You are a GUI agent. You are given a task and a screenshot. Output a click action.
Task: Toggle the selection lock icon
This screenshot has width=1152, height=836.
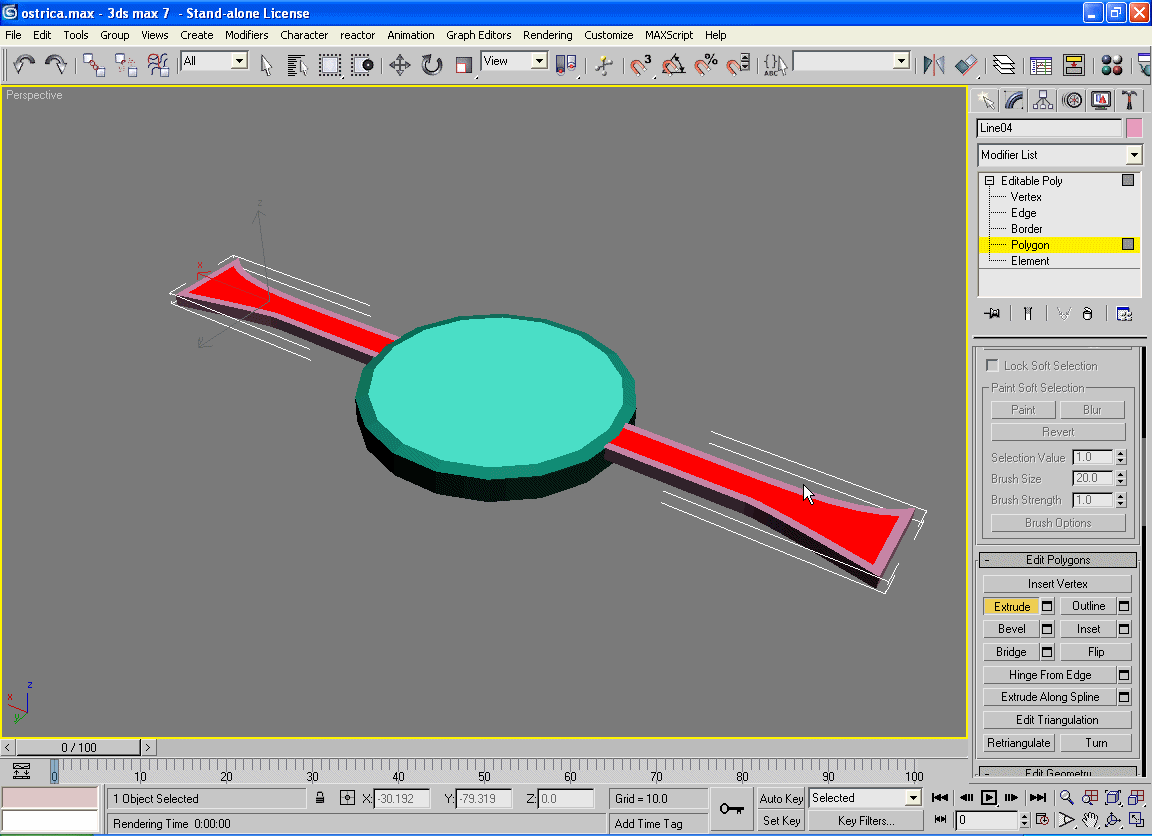(x=320, y=798)
